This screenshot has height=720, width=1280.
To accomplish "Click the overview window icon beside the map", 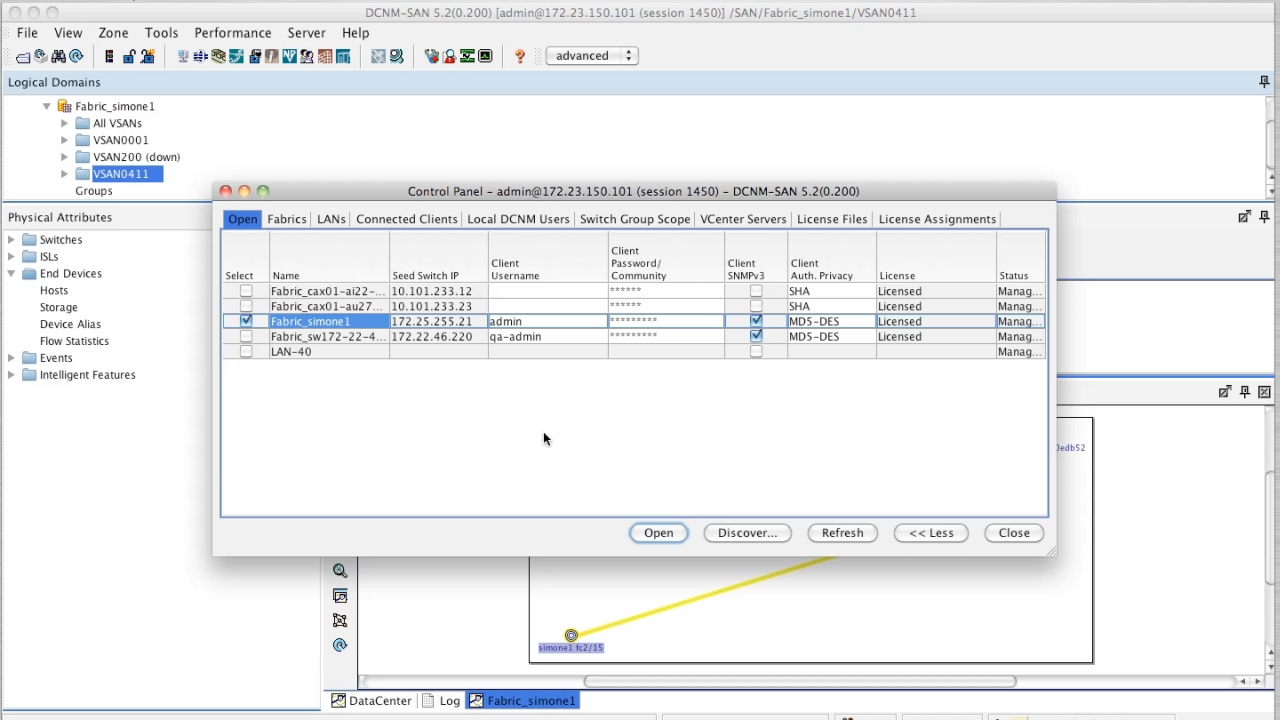I will (x=340, y=596).
